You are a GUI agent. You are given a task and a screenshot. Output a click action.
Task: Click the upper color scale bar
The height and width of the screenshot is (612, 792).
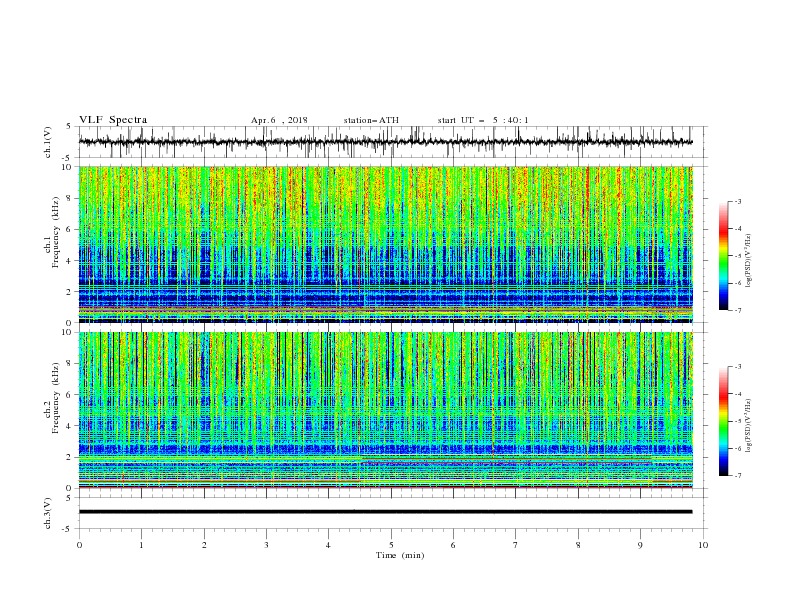[723, 256]
